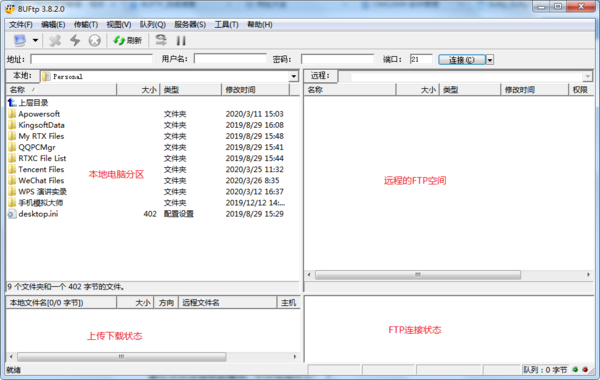Select the WeChat Files folder
The height and width of the screenshot is (380, 600).
[41, 180]
